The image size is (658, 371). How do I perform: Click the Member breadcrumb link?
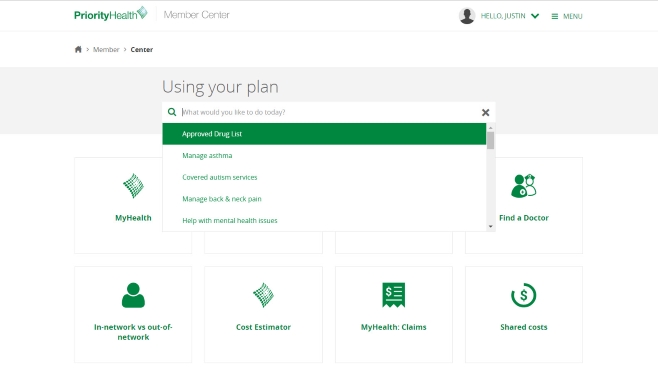point(106,50)
